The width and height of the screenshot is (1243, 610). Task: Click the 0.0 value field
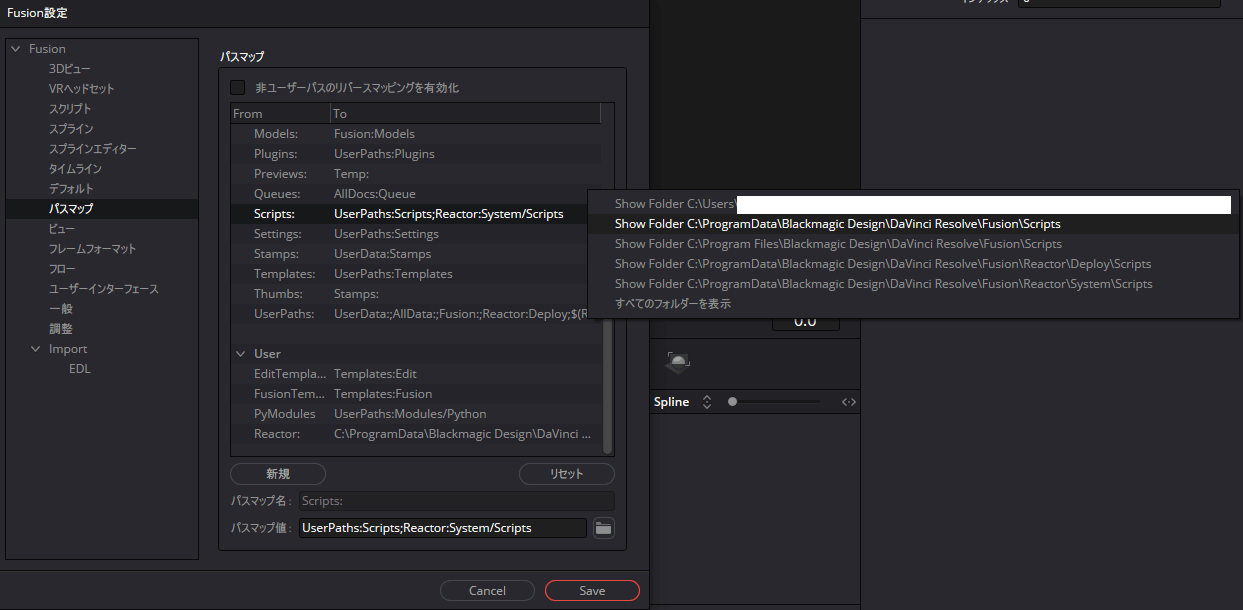tap(806, 322)
